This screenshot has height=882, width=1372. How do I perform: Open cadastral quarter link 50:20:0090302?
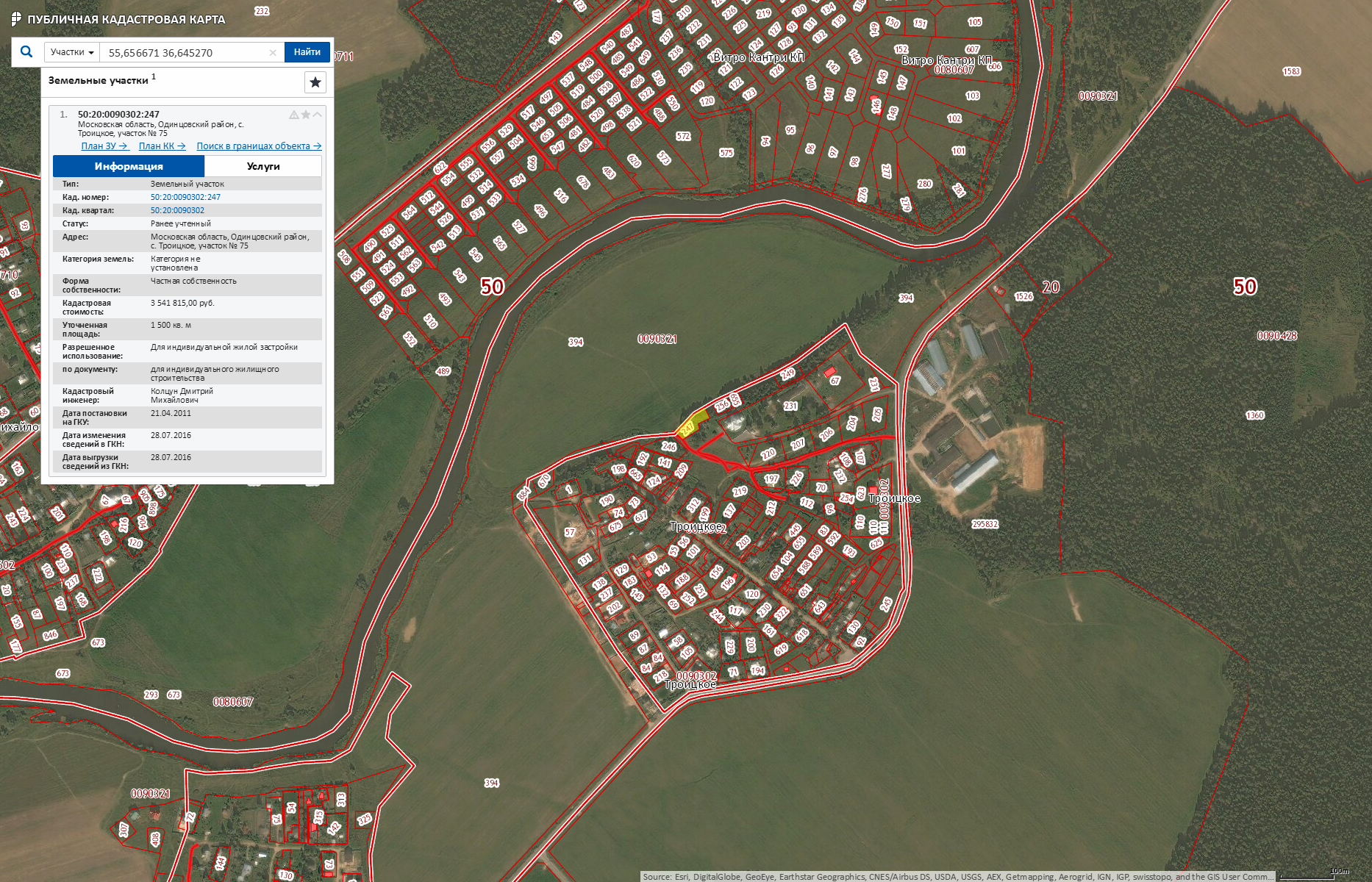(177, 210)
